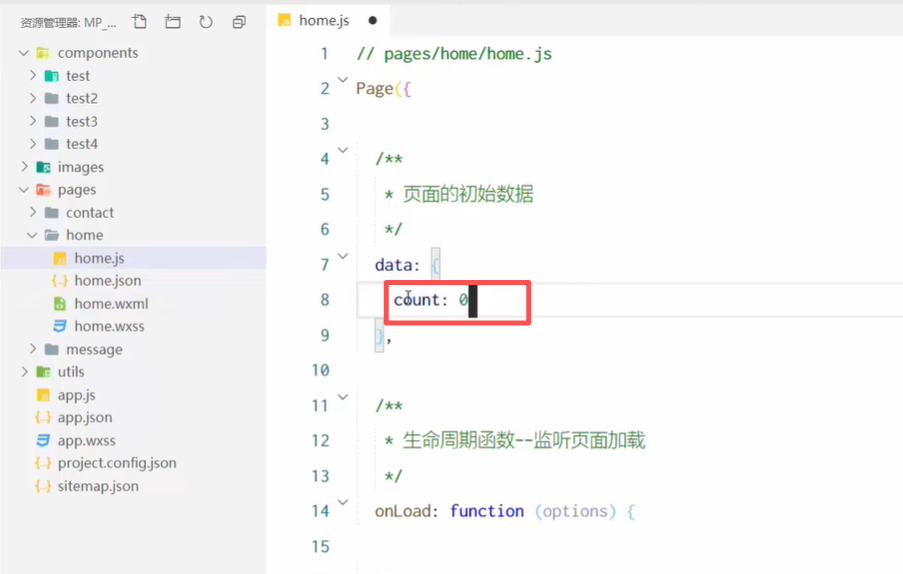This screenshot has width=903, height=574.
Task: Click the app.json braces icon
Action: pyautogui.click(x=43, y=417)
